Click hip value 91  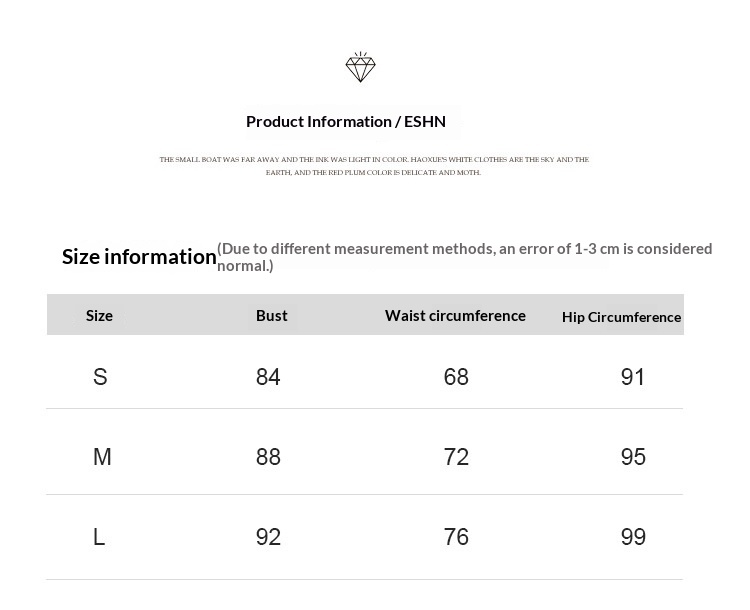click(633, 377)
